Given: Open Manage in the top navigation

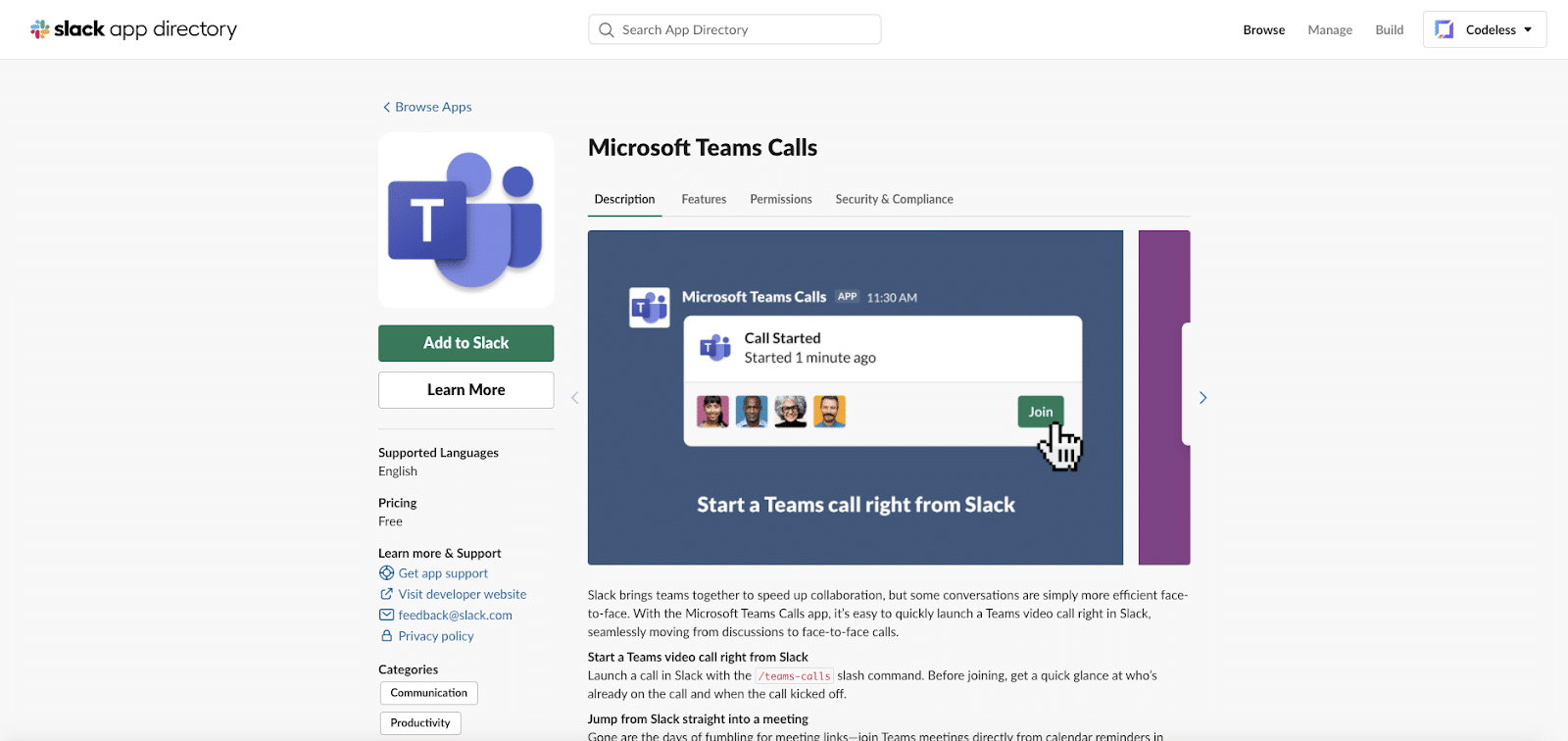Looking at the screenshot, I should point(1330,29).
